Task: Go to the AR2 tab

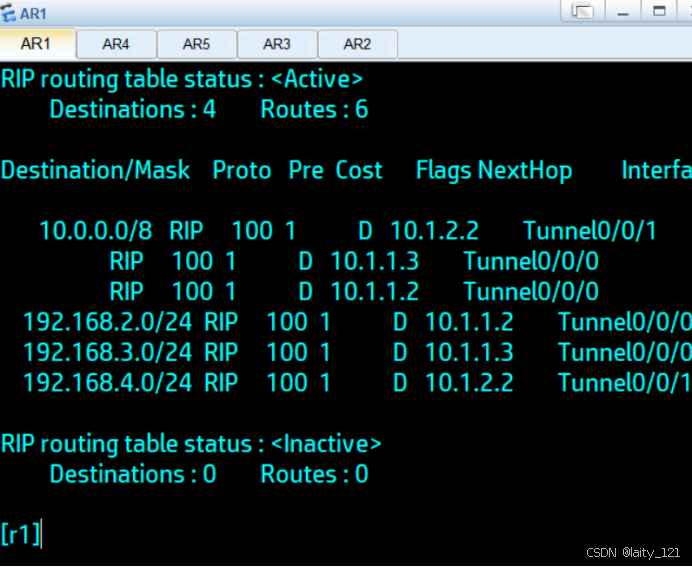Action: (x=357, y=44)
